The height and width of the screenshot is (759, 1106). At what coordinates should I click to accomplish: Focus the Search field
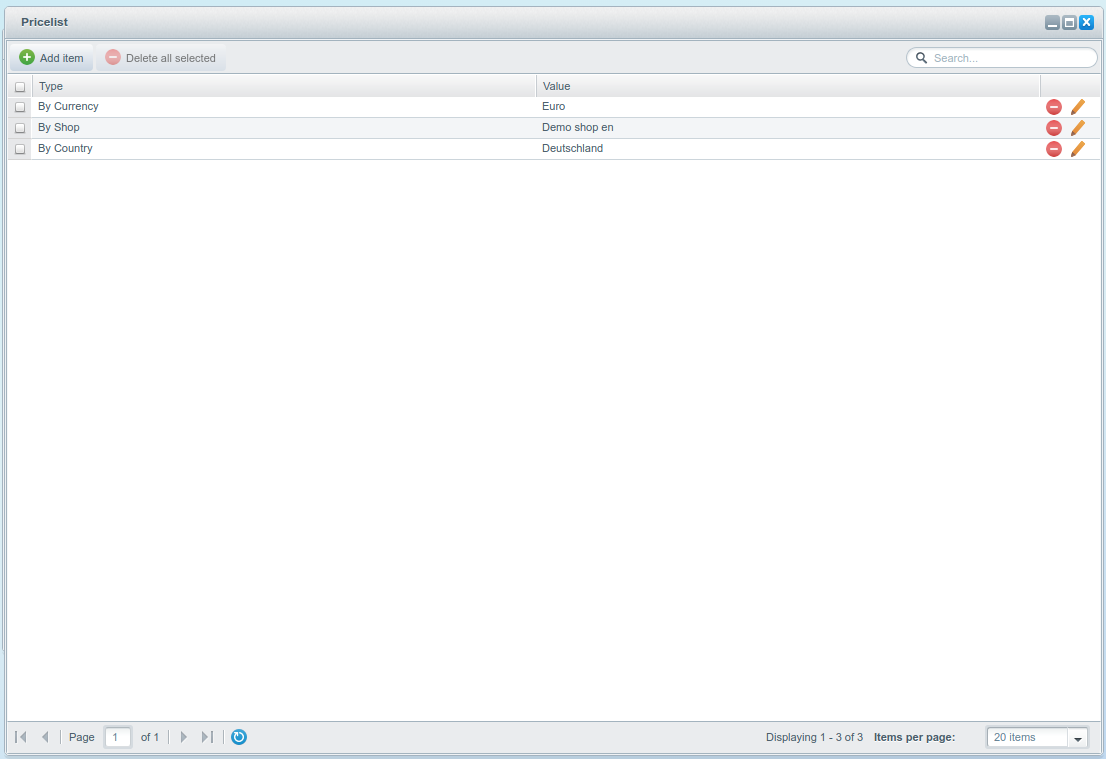click(1010, 58)
